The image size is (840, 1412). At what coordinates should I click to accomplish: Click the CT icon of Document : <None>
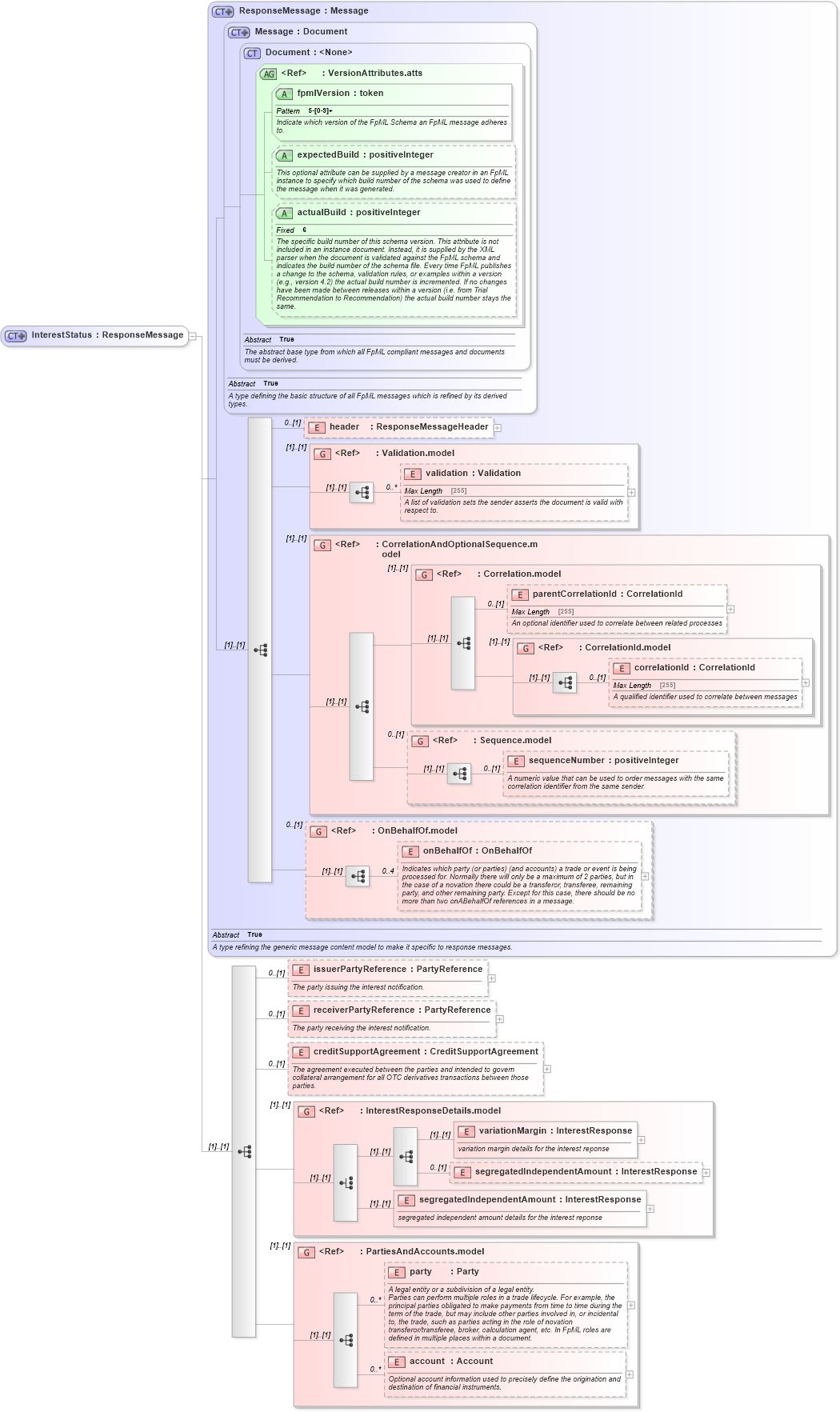[x=253, y=53]
